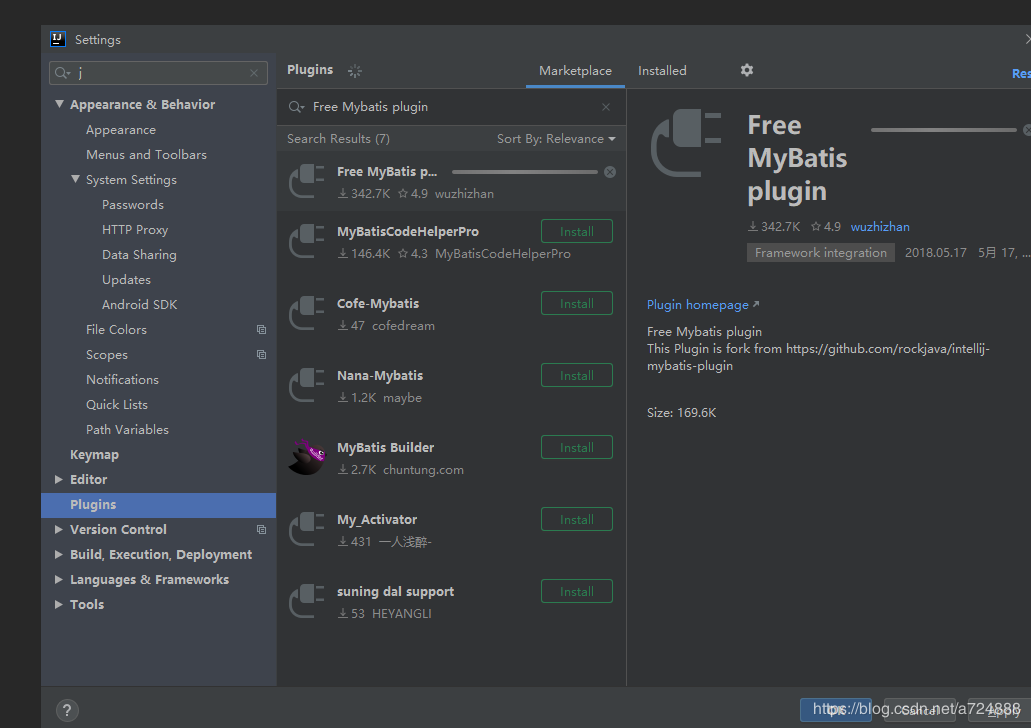The height and width of the screenshot is (728, 1031).
Task: Click the File Colors project-level icon
Action: (261, 329)
